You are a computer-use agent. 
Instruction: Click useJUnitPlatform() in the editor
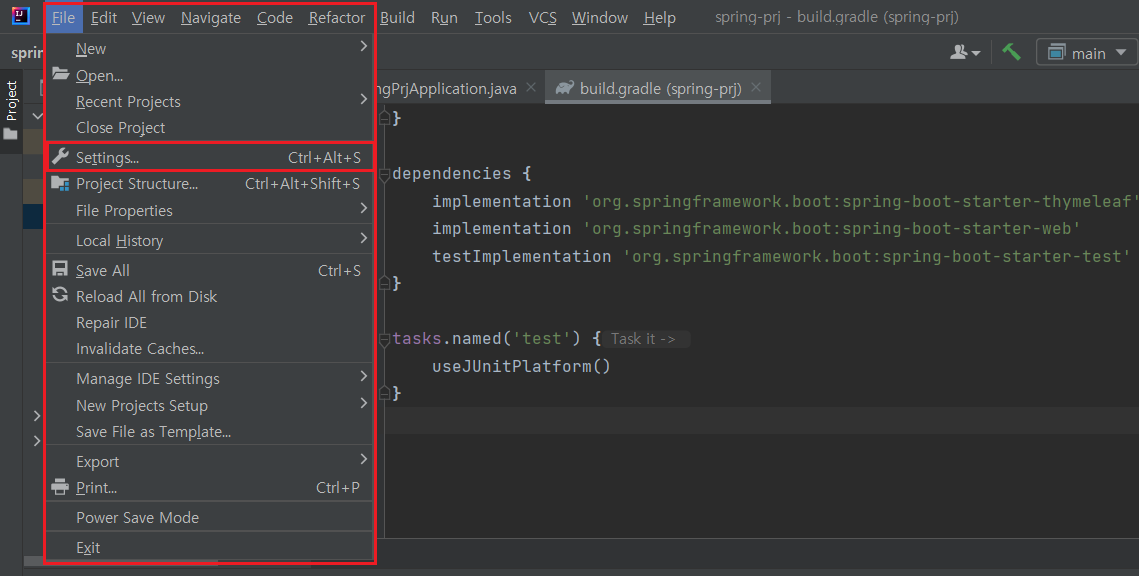pyautogui.click(x=521, y=366)
